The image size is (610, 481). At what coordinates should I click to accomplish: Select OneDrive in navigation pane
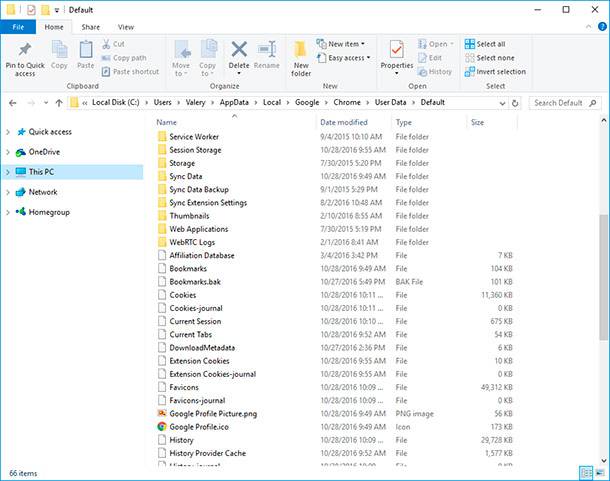coord(44,152)
